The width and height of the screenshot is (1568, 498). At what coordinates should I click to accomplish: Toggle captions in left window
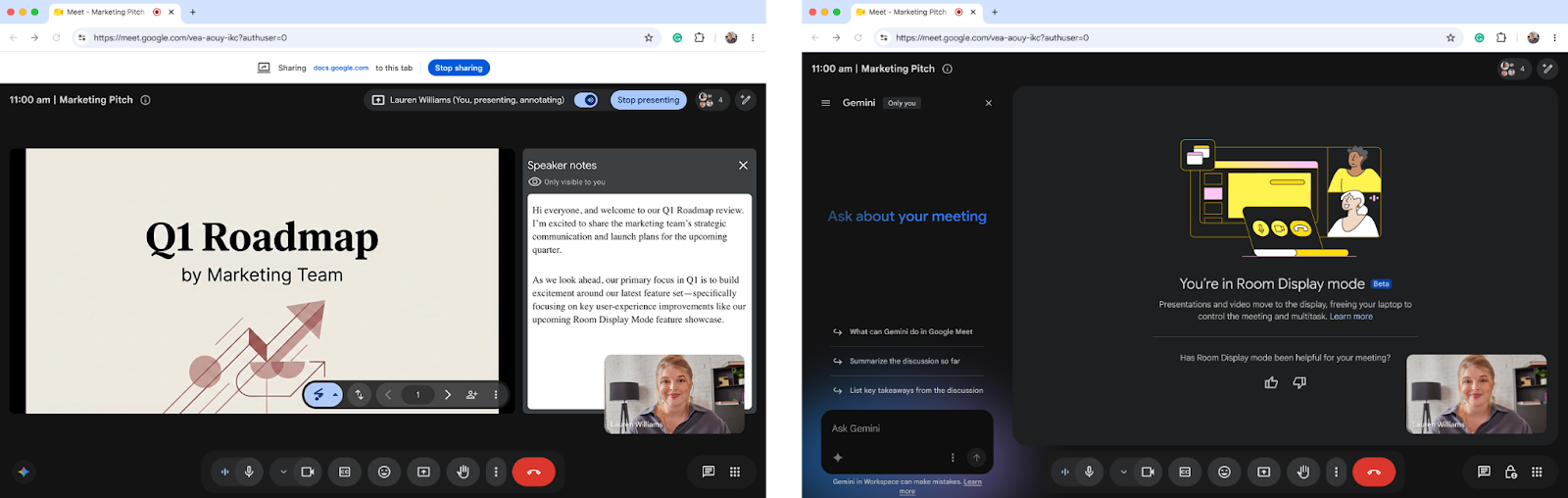[x=345, y=472]
